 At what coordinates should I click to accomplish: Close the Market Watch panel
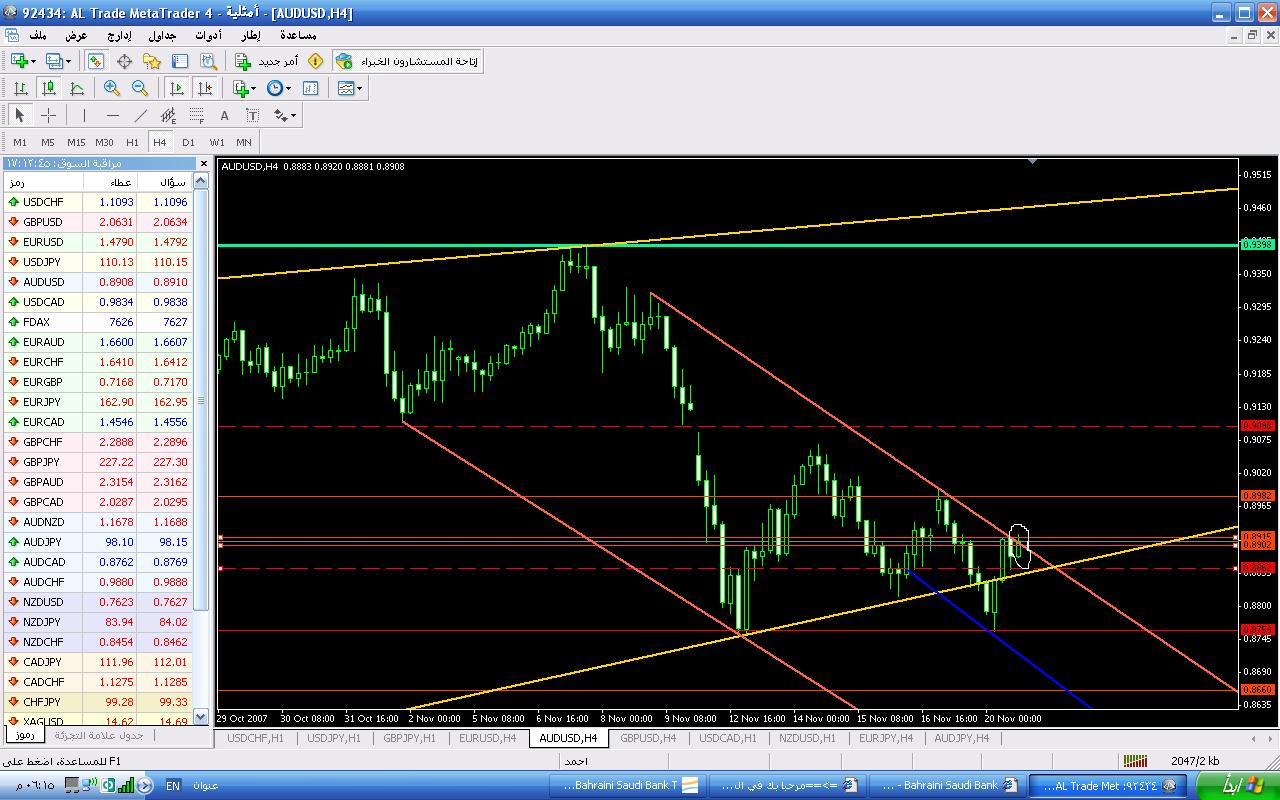204,163
